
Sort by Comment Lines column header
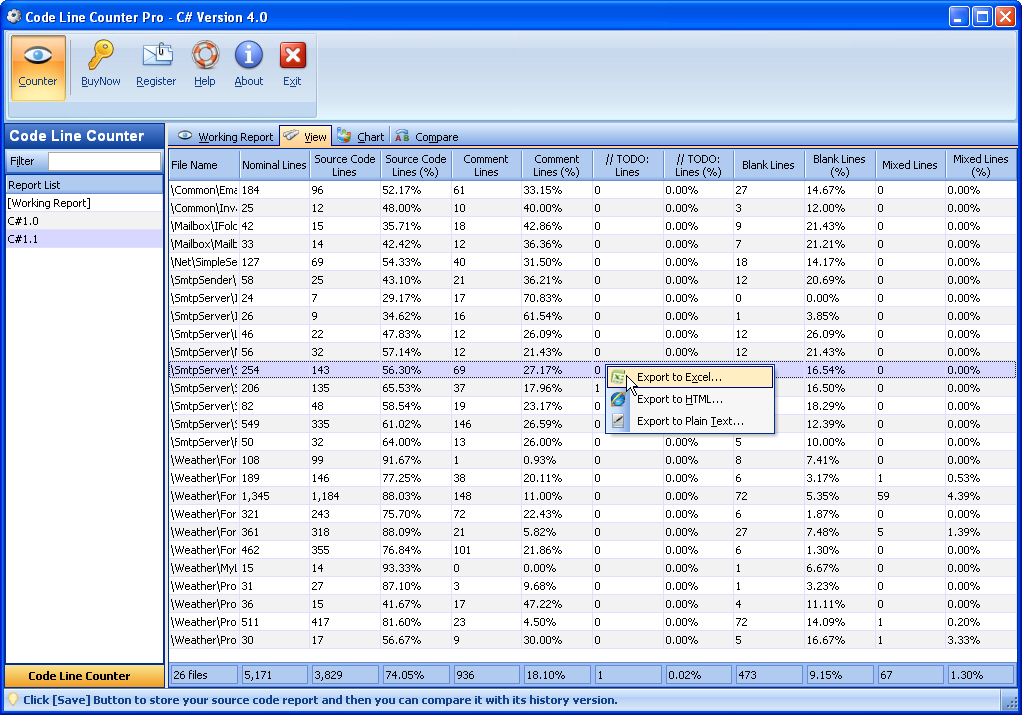[486, 165]
